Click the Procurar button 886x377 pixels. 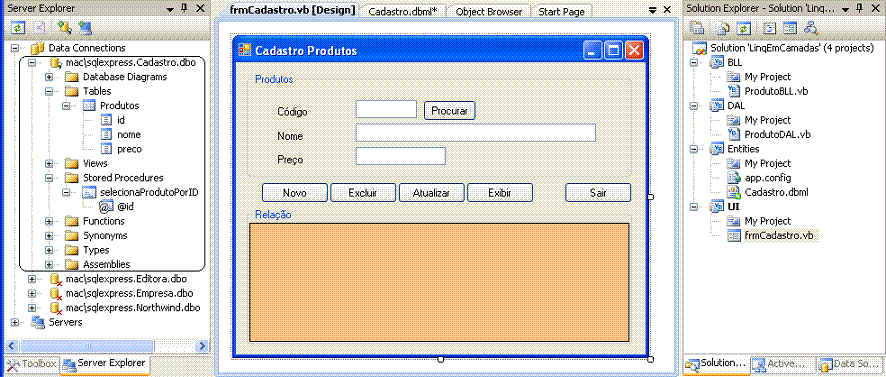(x=449, y=111)
